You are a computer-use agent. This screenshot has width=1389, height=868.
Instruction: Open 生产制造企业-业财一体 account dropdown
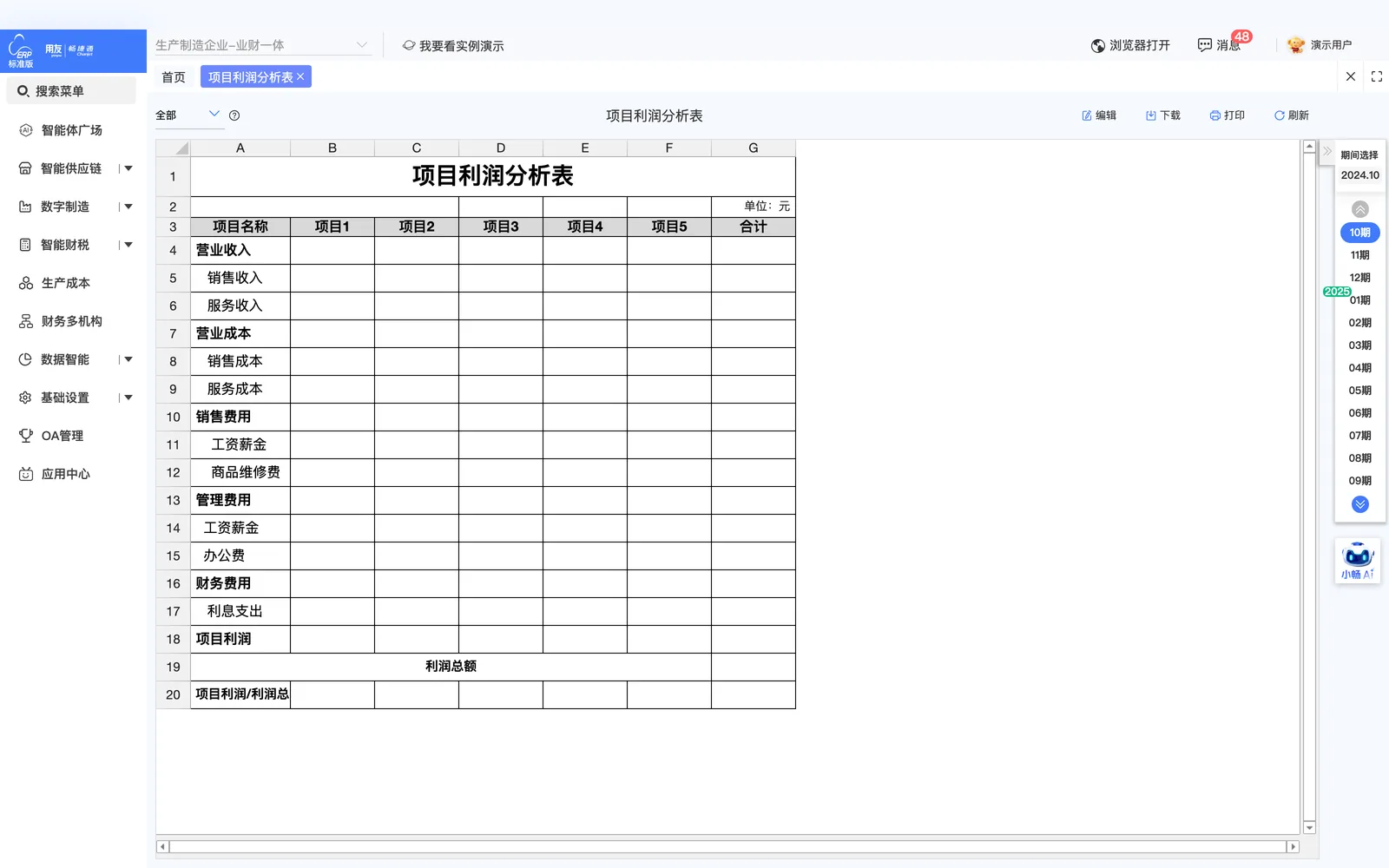point(263,45)
